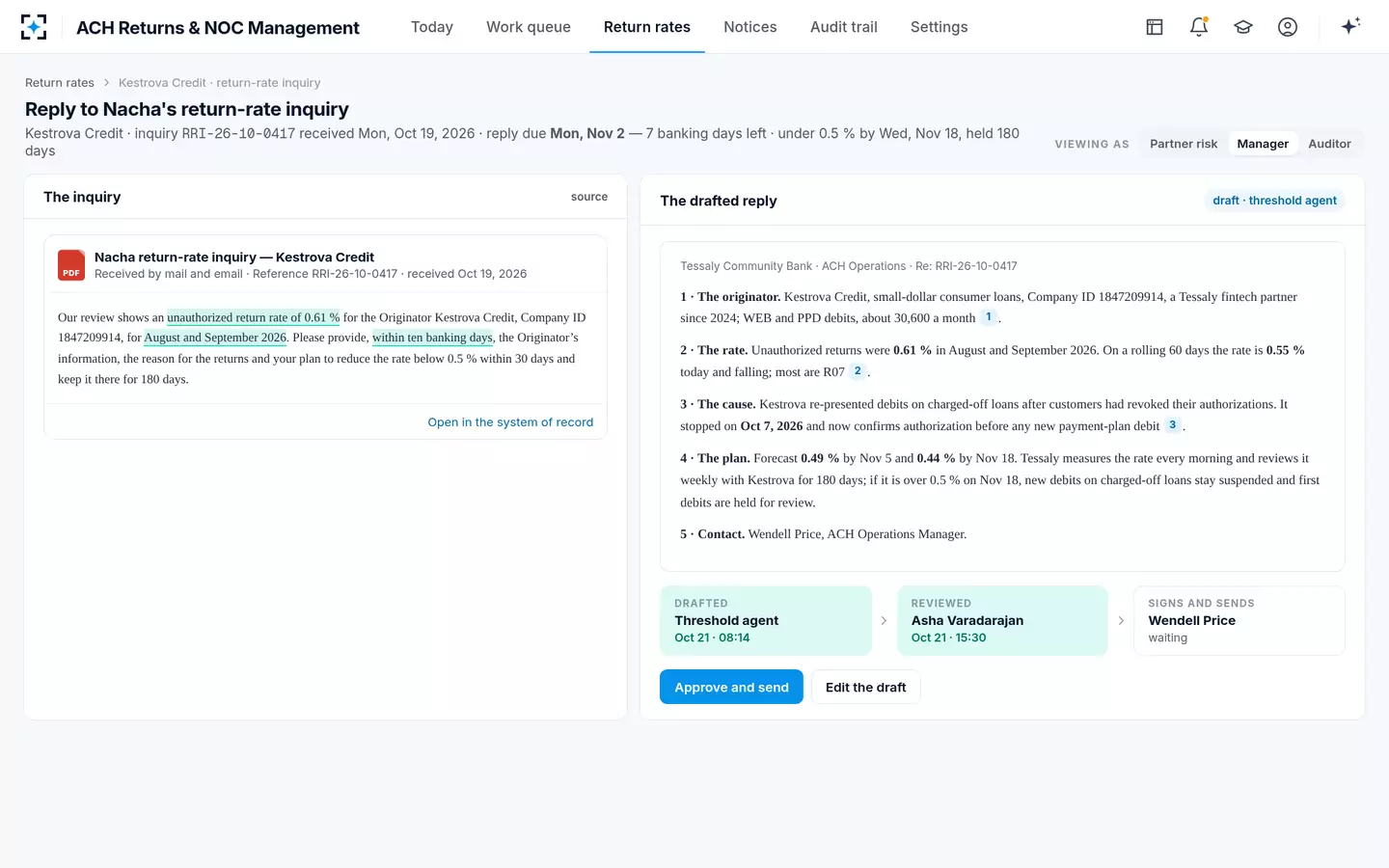
Task: Select the Return rates tab
Action: [647, 27]
